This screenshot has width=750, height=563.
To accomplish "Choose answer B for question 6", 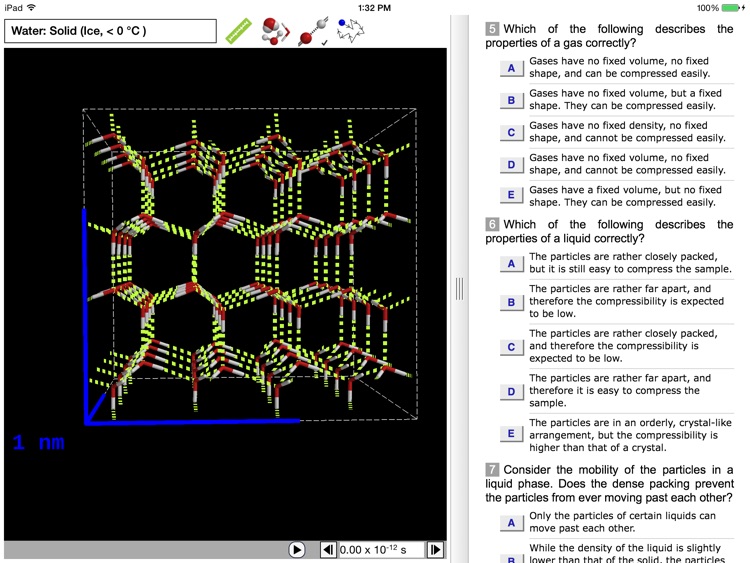I will click(x=511, y=302).
